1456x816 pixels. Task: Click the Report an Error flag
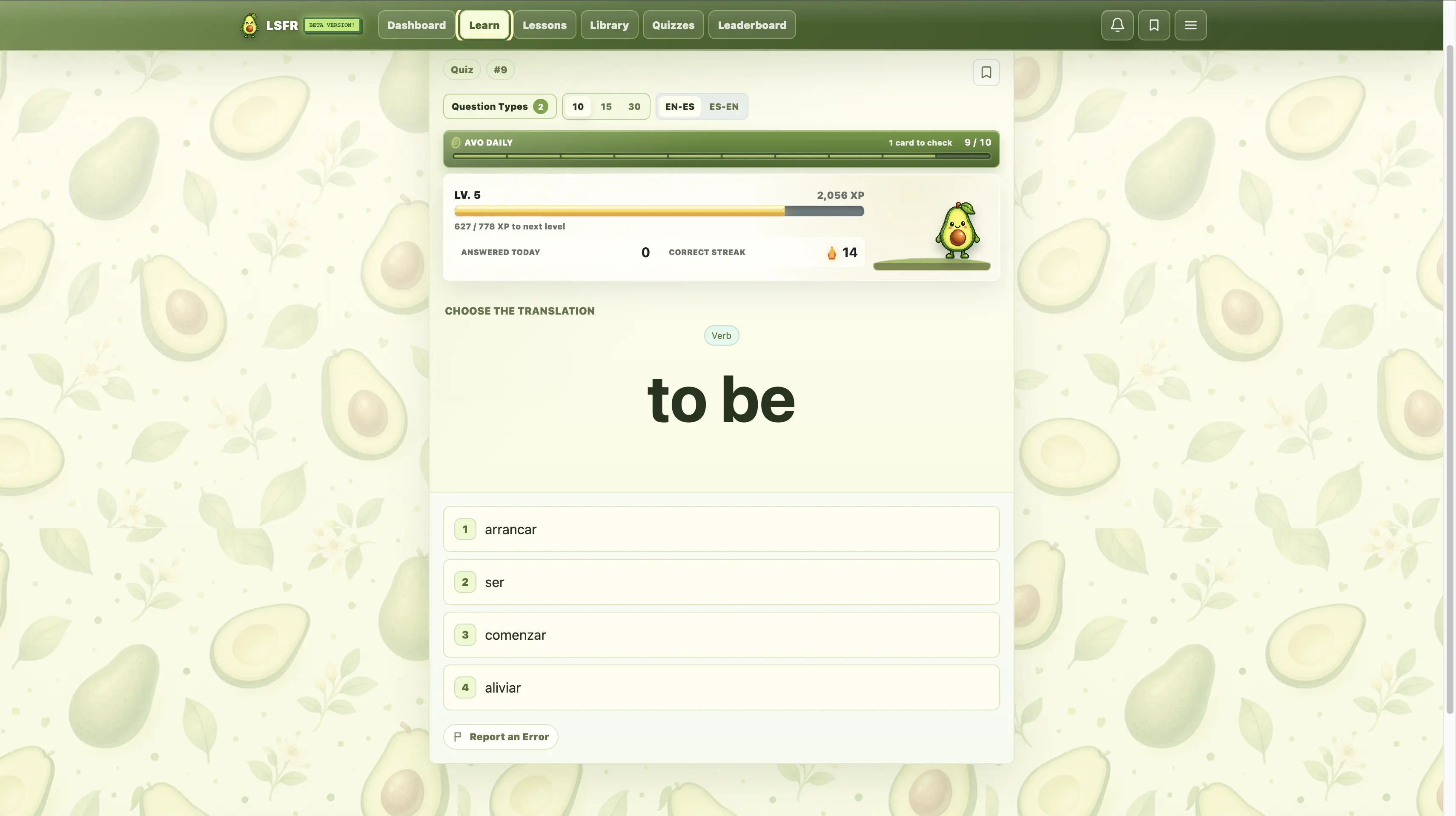[x=500, y=736]
